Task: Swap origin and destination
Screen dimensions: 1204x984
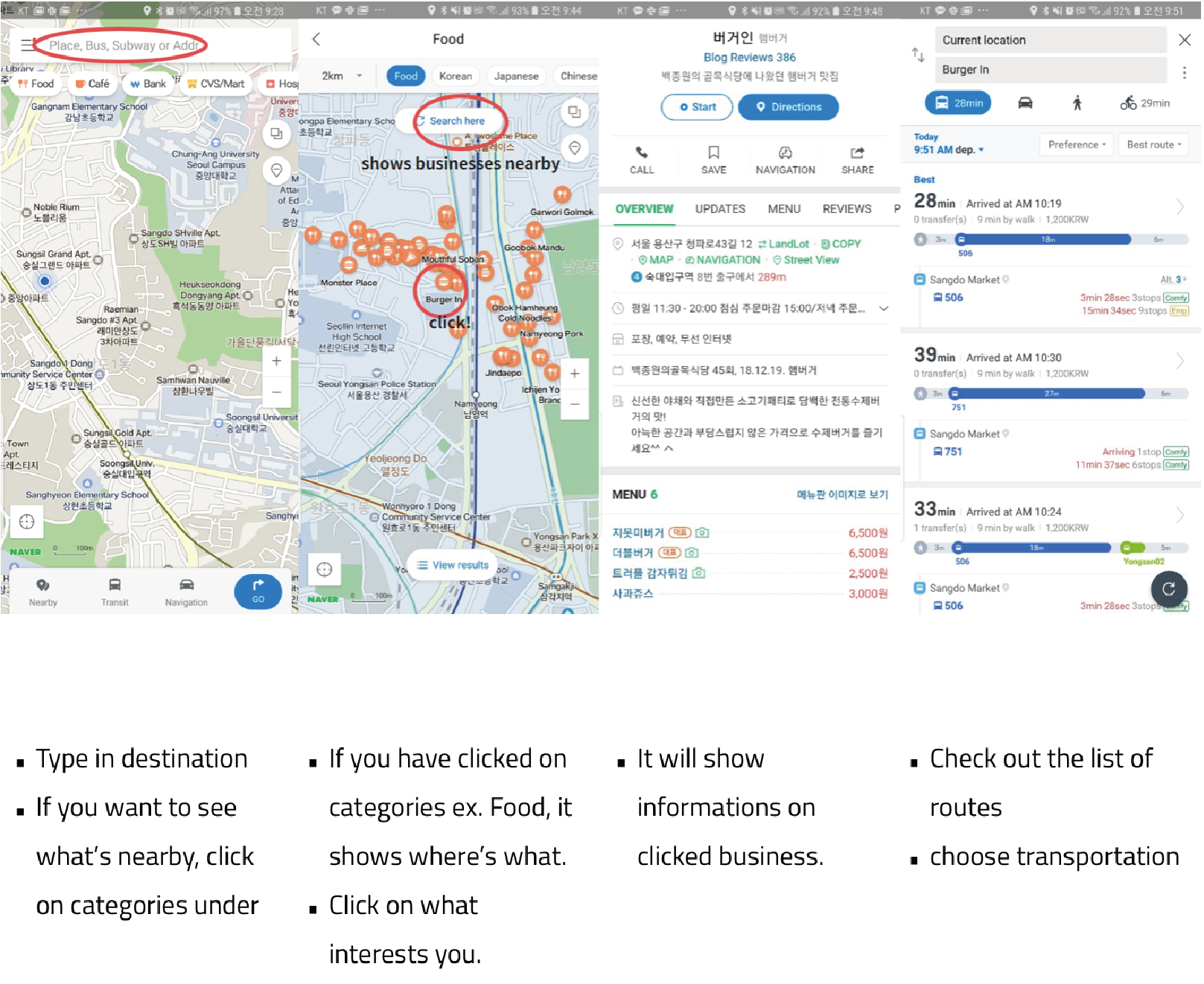Action: click(918, 54)
